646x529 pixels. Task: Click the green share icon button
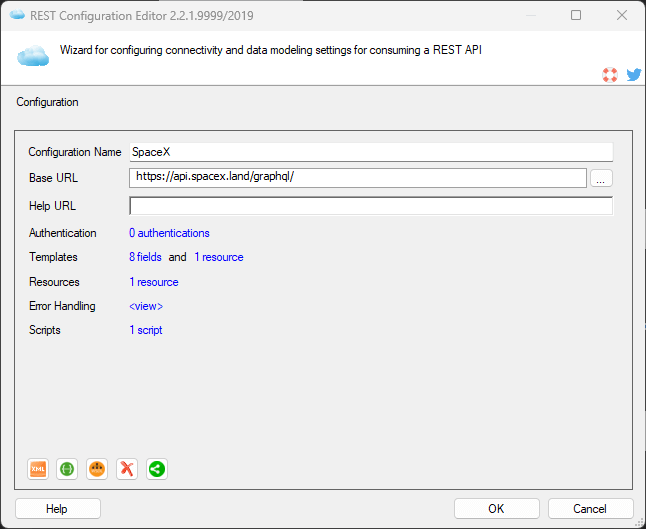point(157,469)
